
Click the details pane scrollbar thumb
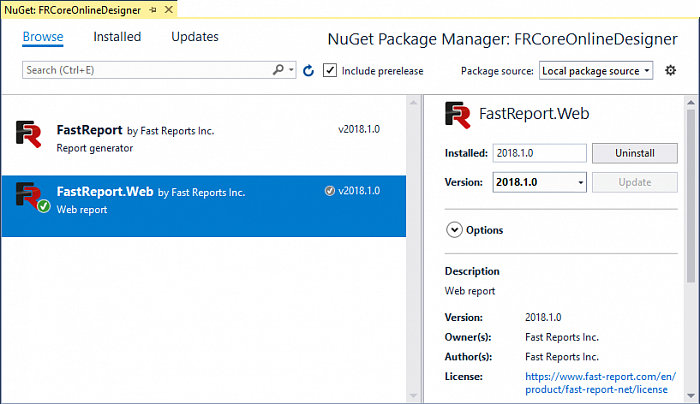(691, 196)
